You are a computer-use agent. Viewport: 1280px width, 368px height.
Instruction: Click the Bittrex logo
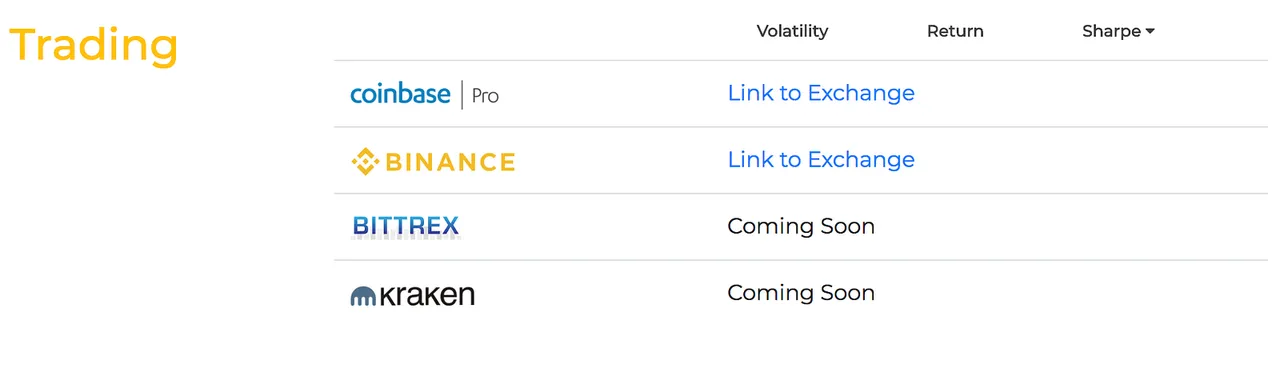(405, 227)
